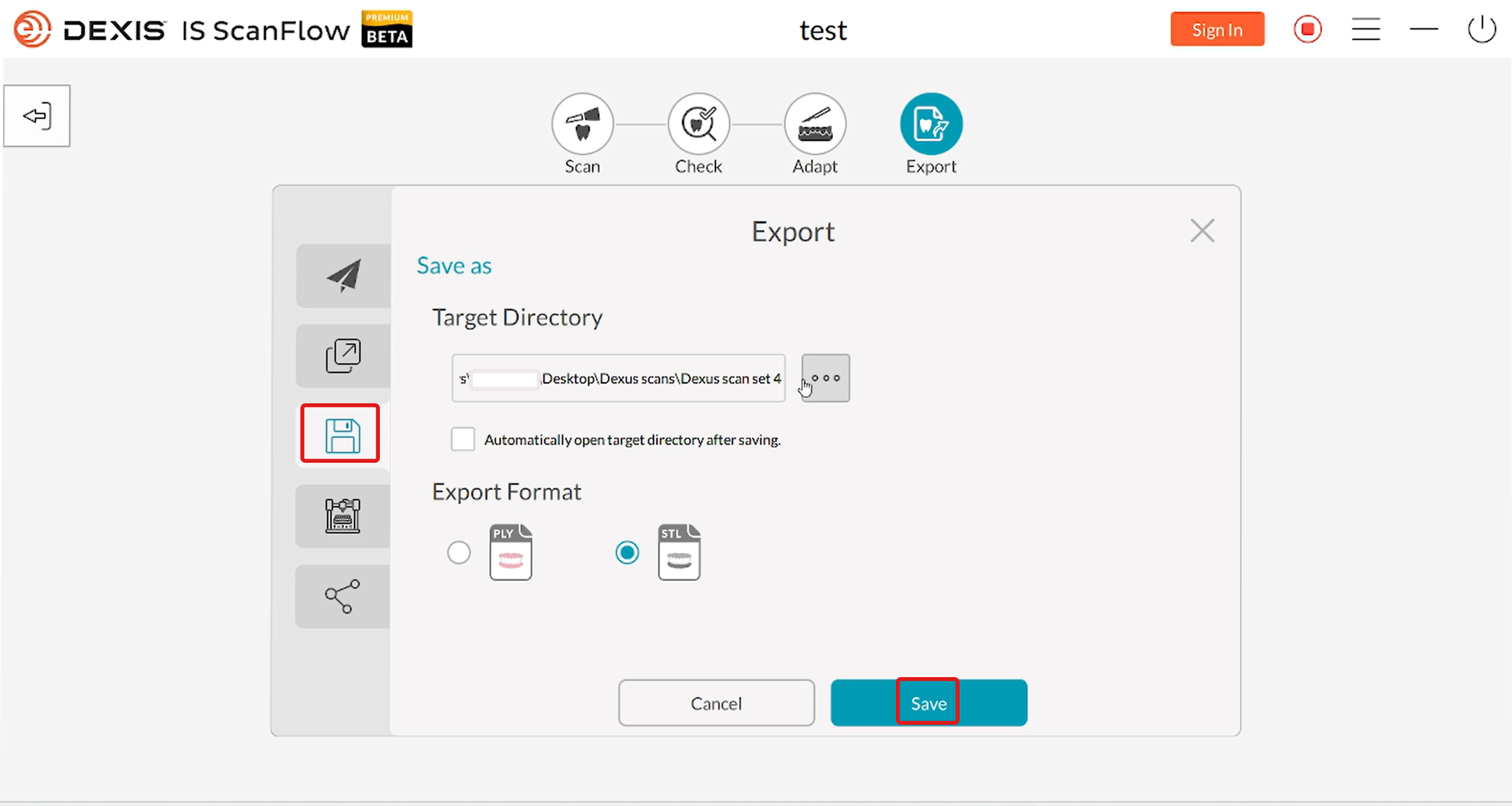Viewport: 1512px width, 806px height.
Task: Open the export to application sidebar icon
Action: [342, 356]
